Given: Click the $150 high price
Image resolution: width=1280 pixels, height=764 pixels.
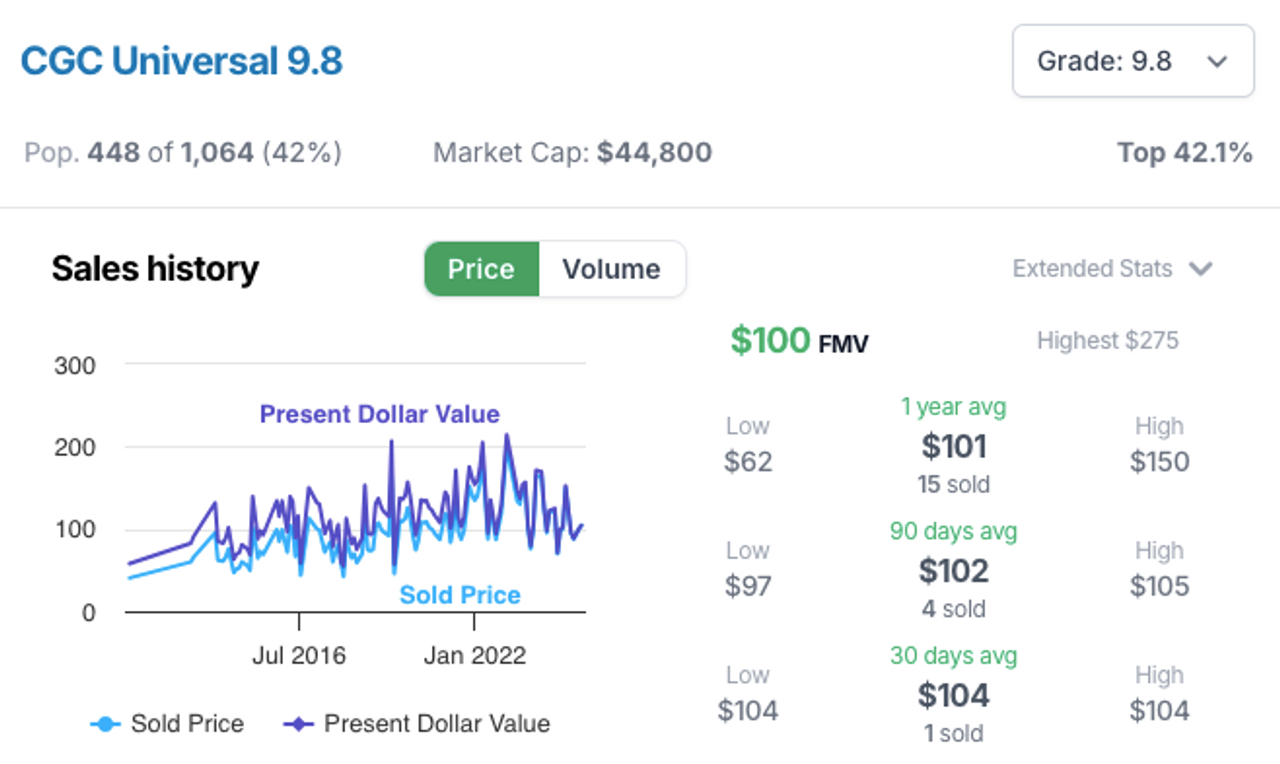Looking at the screenshot, I should [x=1160, y=462].
